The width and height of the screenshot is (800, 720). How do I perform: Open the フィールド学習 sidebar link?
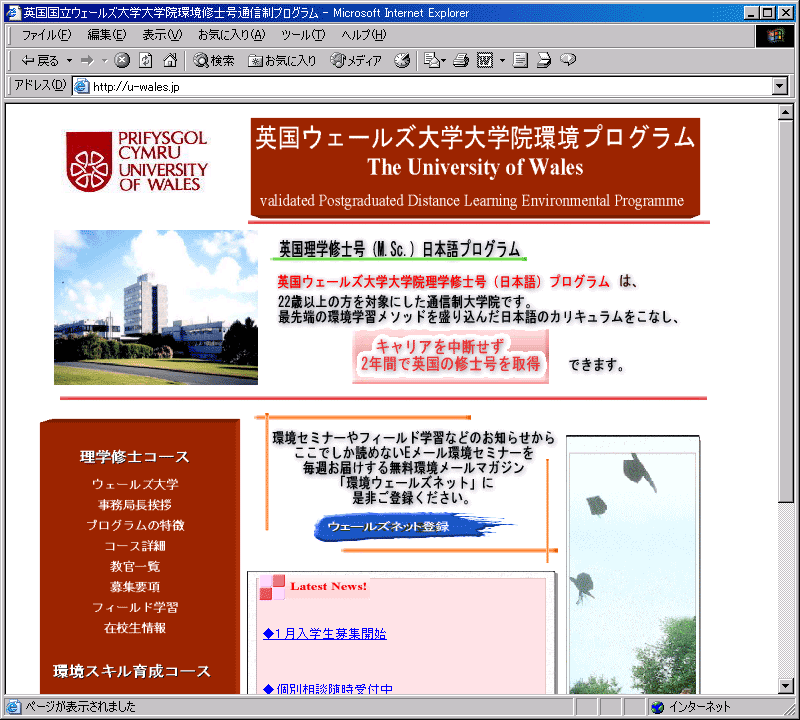point(135,607)
